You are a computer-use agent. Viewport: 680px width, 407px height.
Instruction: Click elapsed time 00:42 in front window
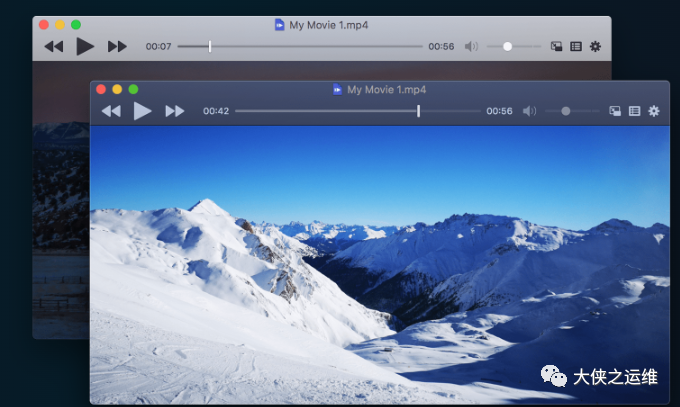tap(216, 111)
